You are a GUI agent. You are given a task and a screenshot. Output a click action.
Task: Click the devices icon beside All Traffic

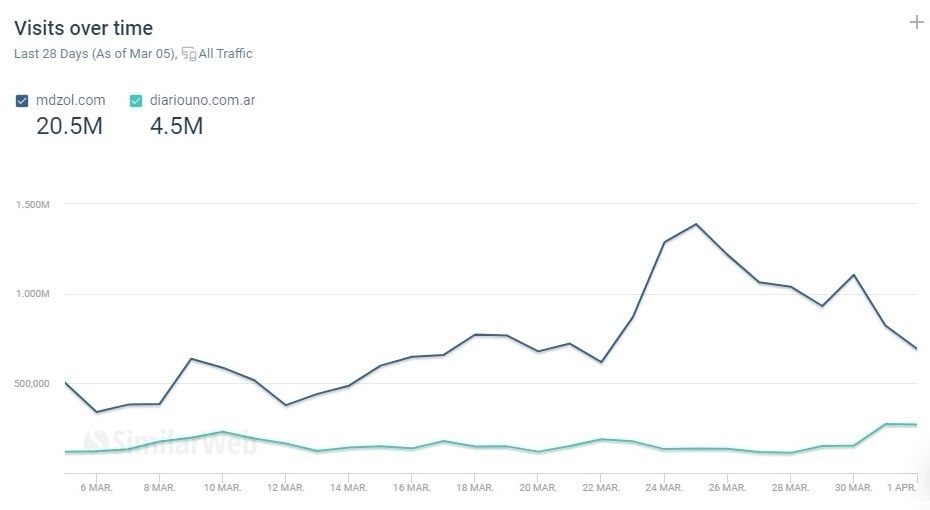tap(188, 54)
